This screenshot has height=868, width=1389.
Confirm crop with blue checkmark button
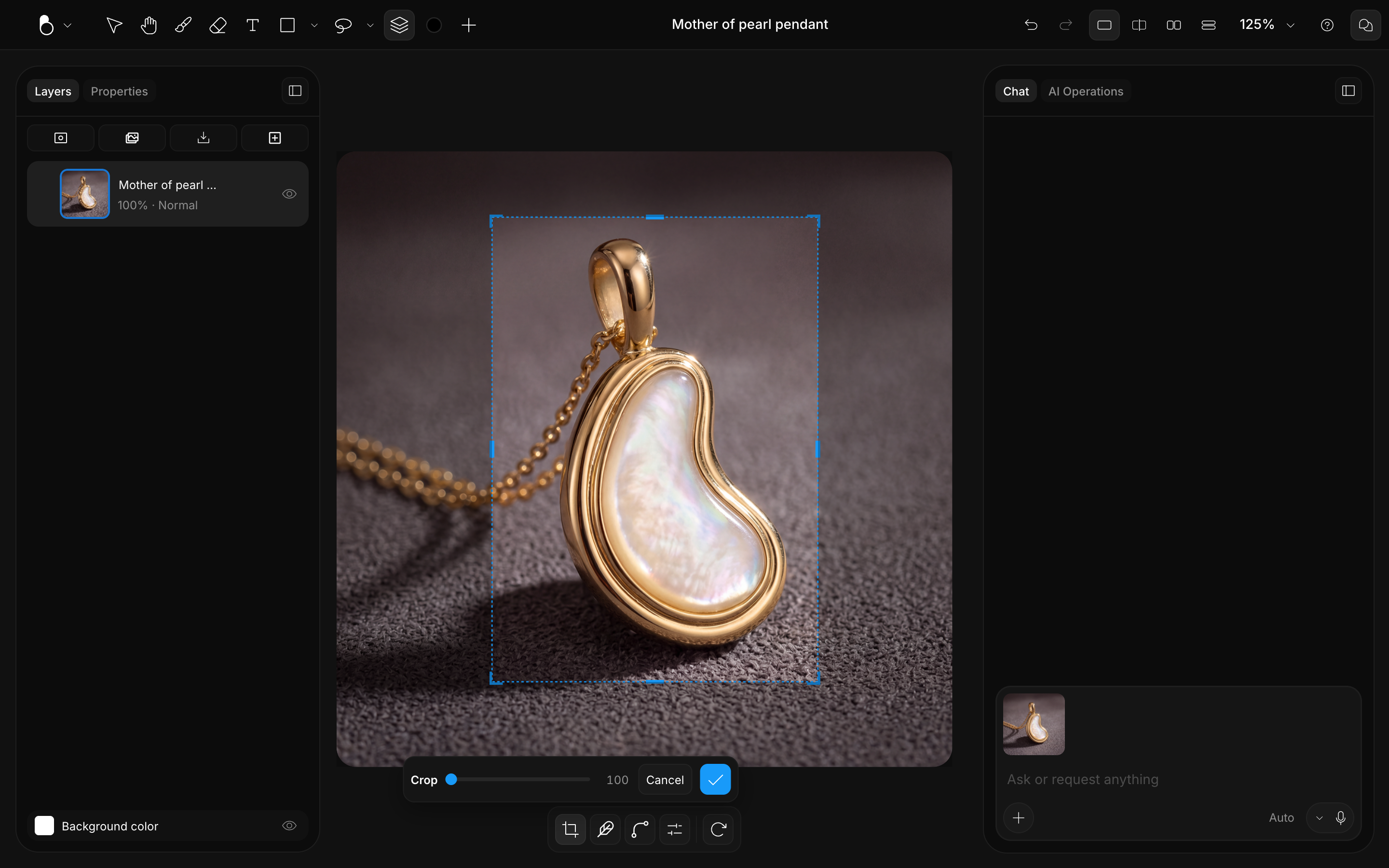(x=715, y=780)
